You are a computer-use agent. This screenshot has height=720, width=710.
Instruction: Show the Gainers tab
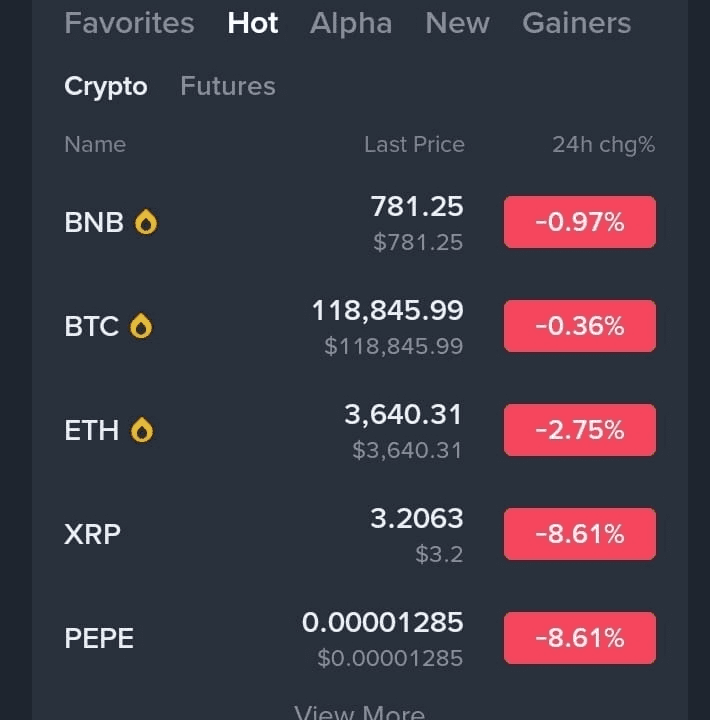click(x=577, y=23)
